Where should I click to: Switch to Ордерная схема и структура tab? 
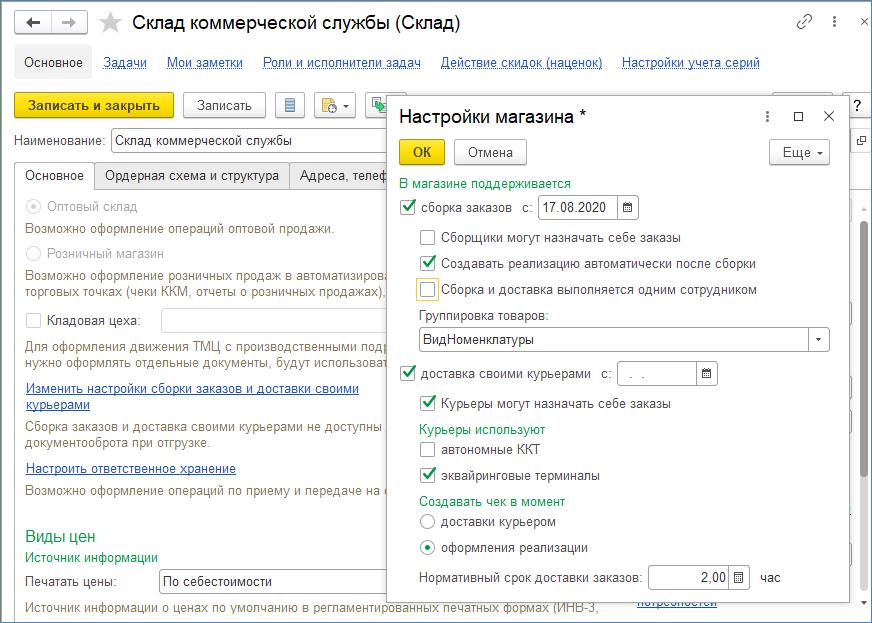tap(192, 176)
